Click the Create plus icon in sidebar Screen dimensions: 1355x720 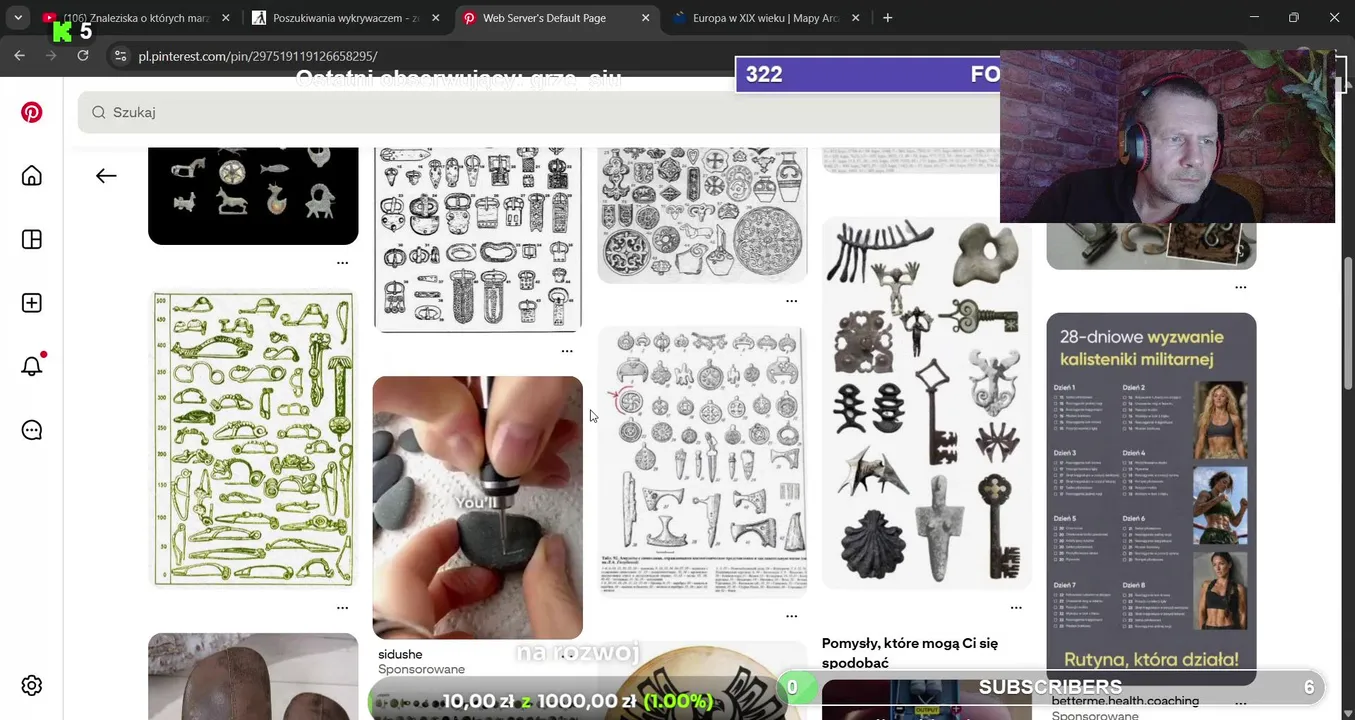point(32,303)
